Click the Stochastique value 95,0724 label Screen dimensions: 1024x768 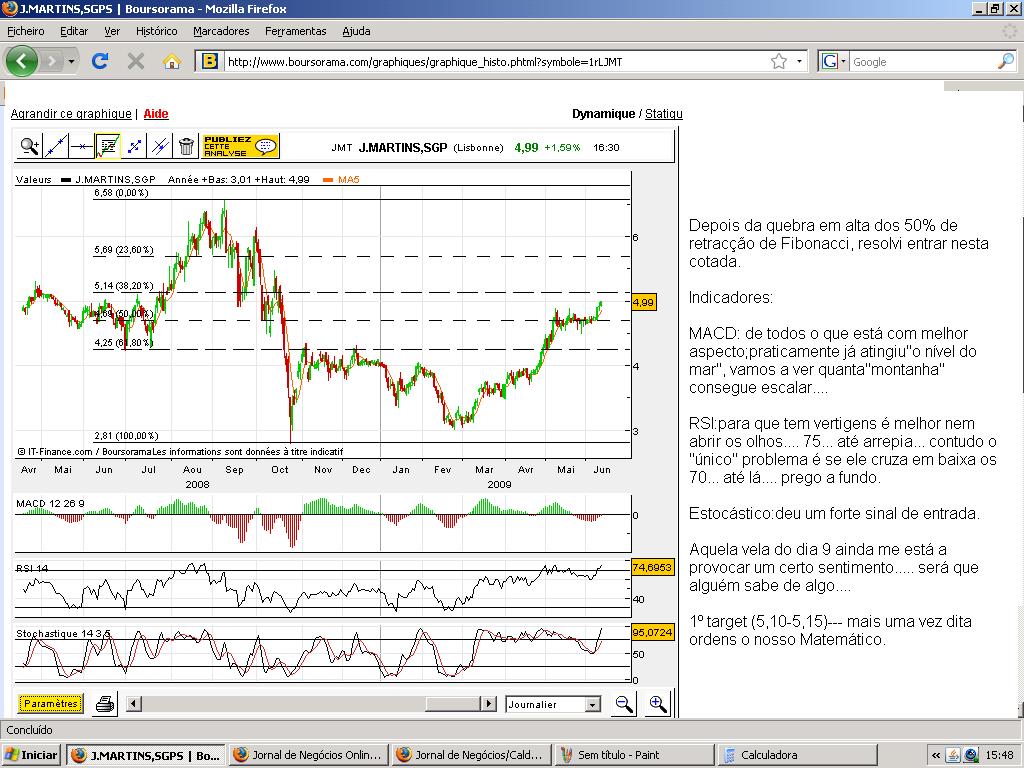(x=652, y=632)
